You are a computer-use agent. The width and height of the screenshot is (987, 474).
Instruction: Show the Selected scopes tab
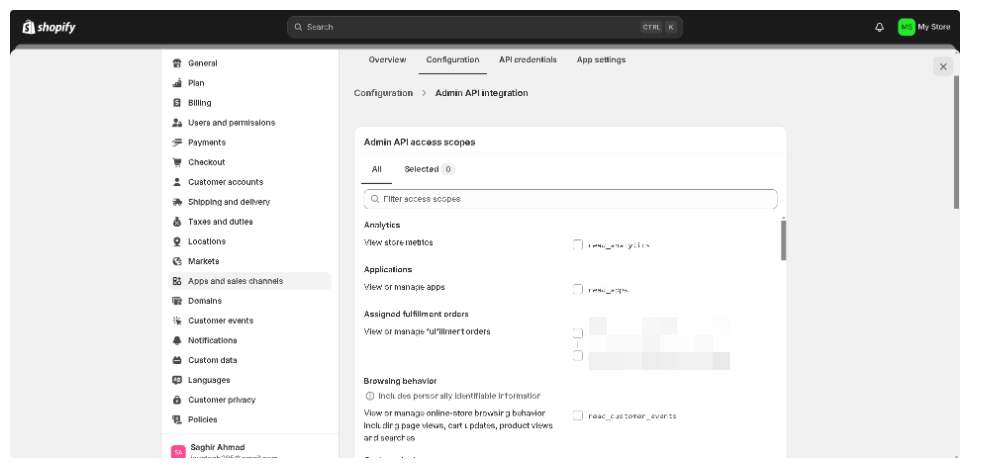coord(428,169)
